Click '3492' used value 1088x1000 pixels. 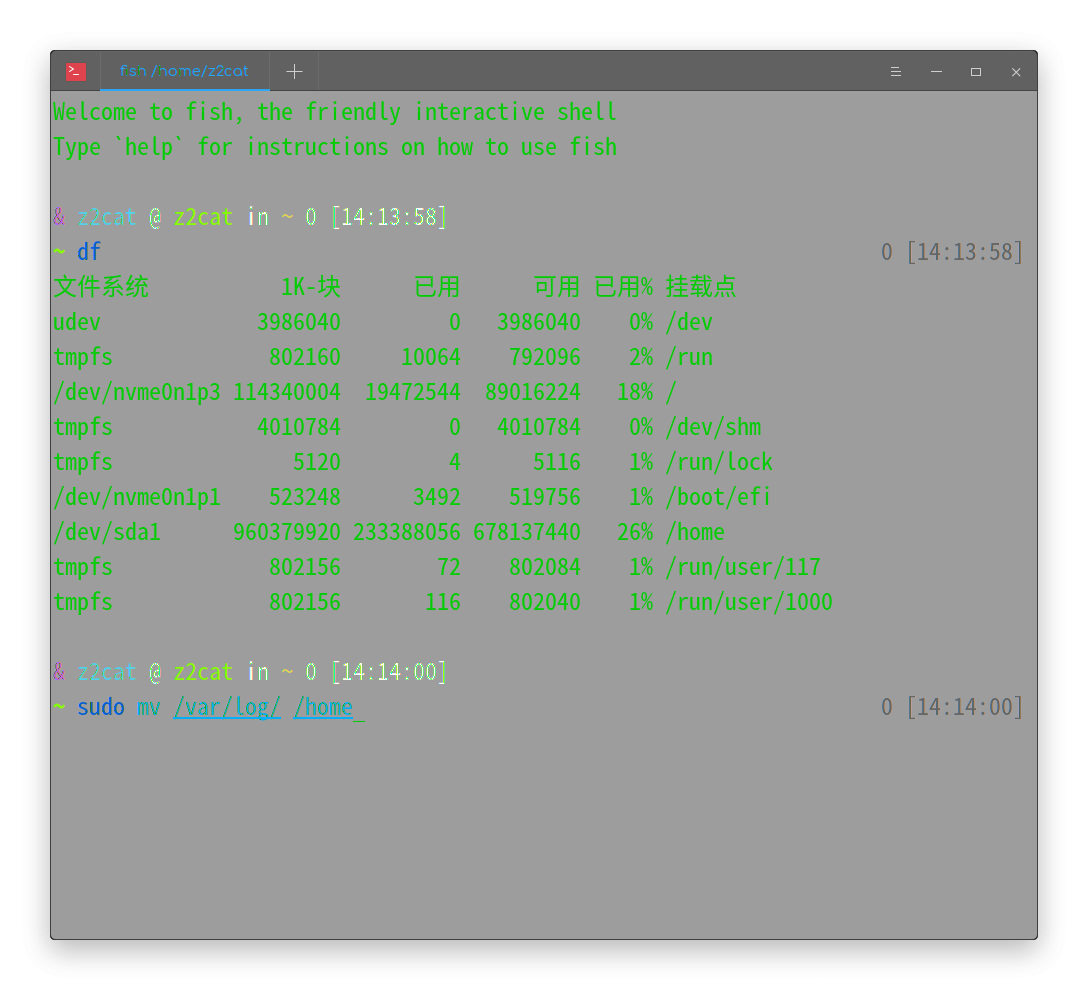point(436,497)
